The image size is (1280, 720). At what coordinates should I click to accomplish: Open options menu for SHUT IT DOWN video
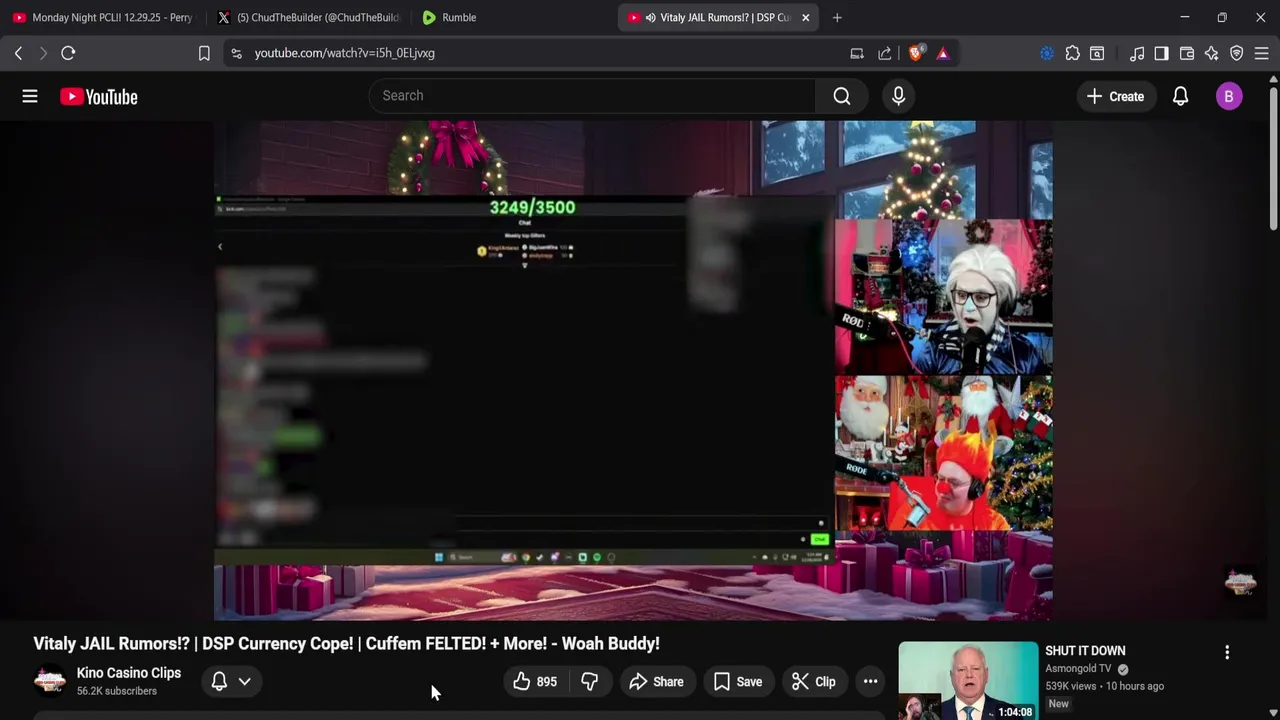(1227, 652)
